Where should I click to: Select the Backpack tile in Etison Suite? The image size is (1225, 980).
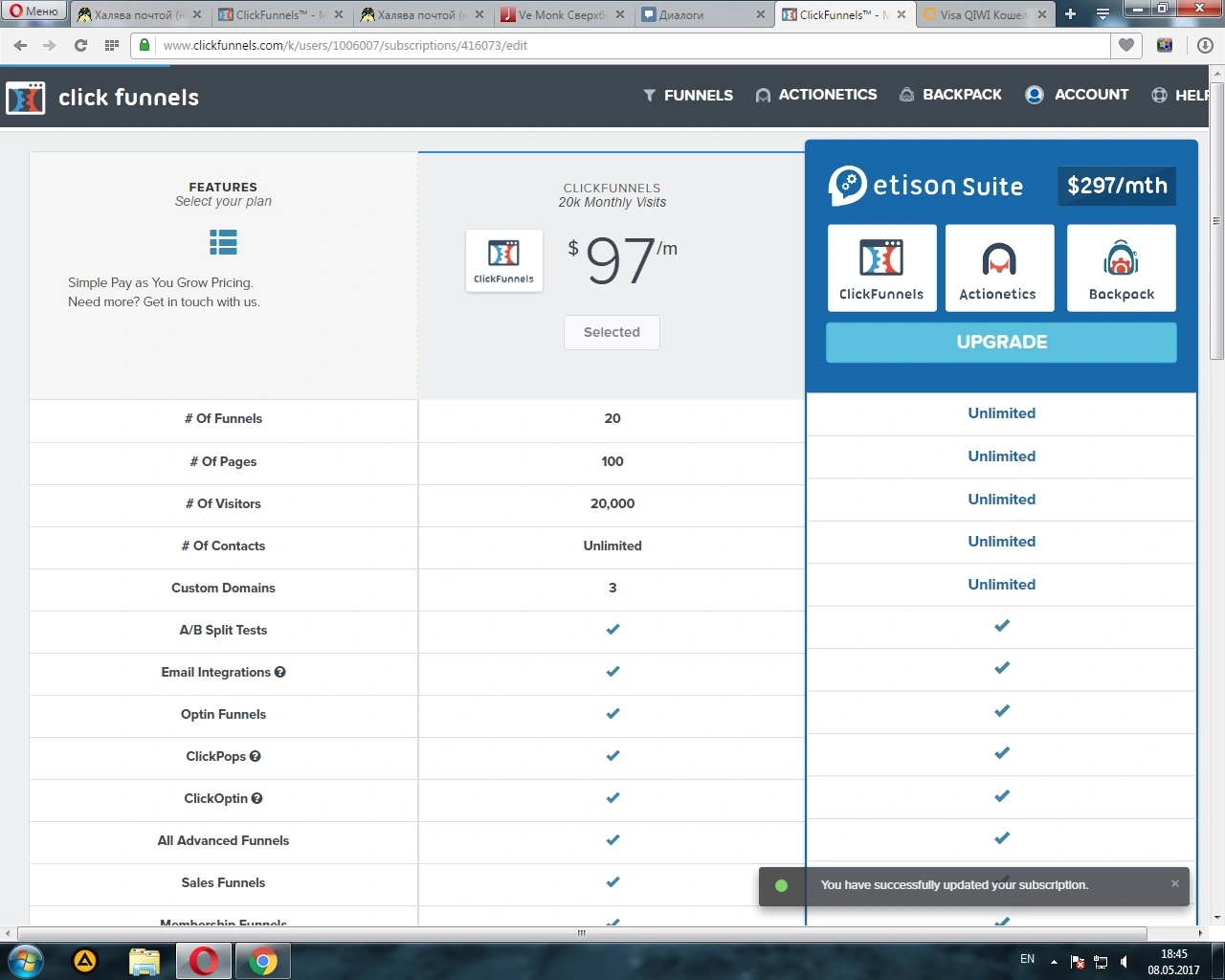click(x=1122, y=268)
